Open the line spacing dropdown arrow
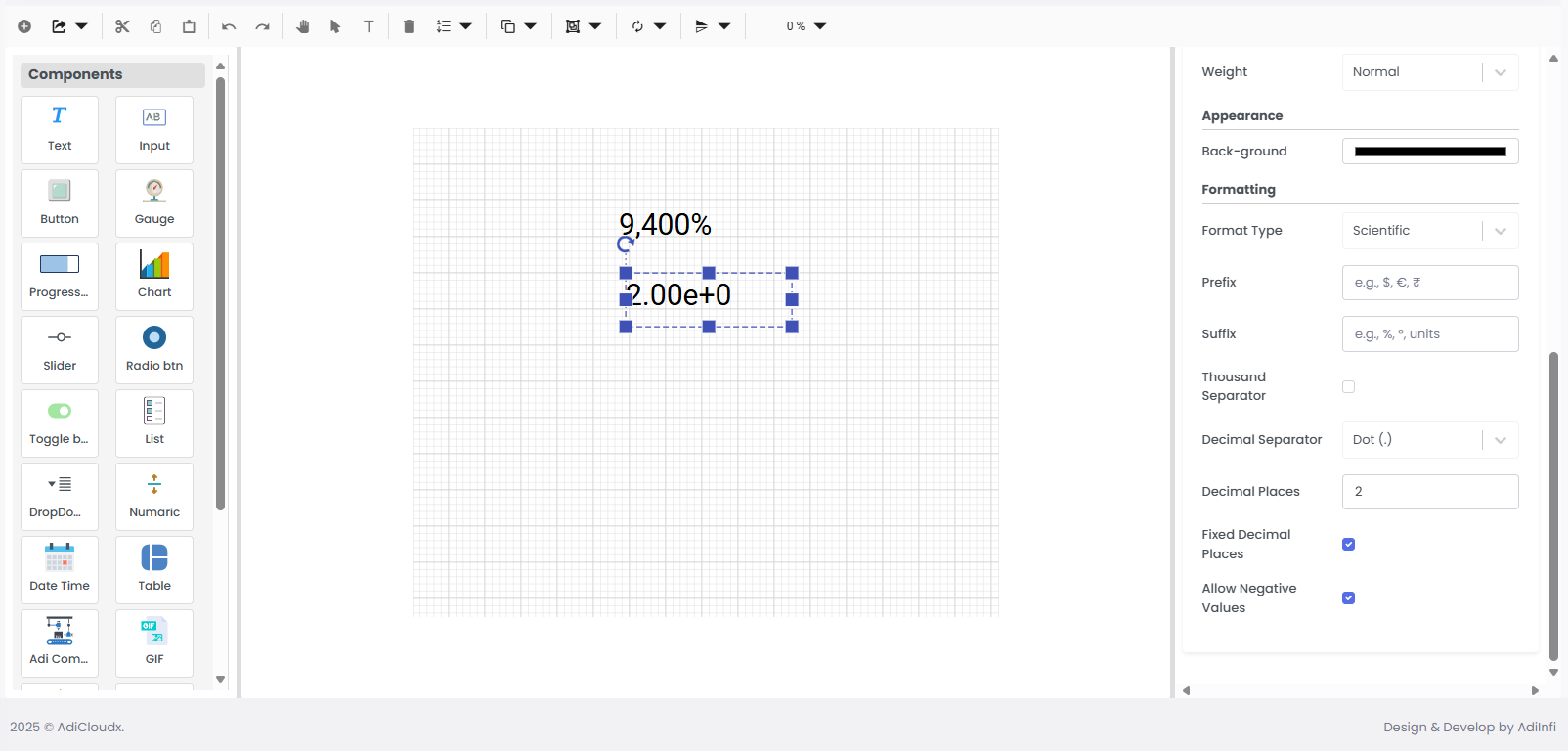The width and height of the screenshot is (1568, 751). (466, 26)
